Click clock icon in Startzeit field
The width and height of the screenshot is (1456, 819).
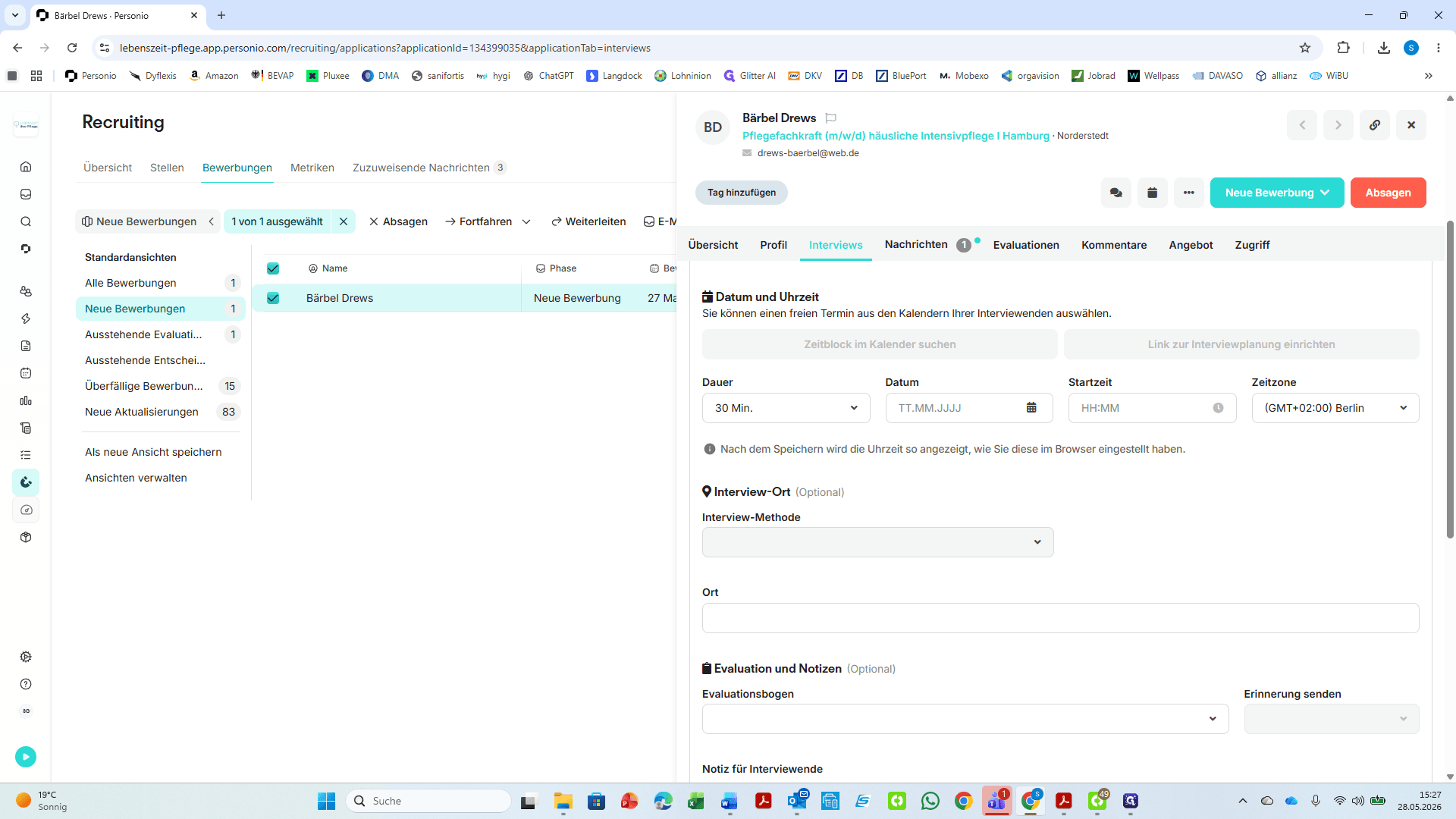pyautogui.click(x=1218, y=408)
